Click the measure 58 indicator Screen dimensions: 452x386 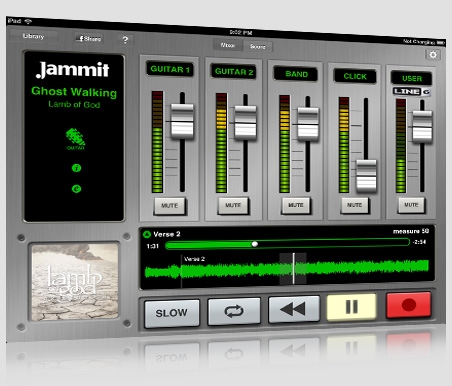point(411,231)
